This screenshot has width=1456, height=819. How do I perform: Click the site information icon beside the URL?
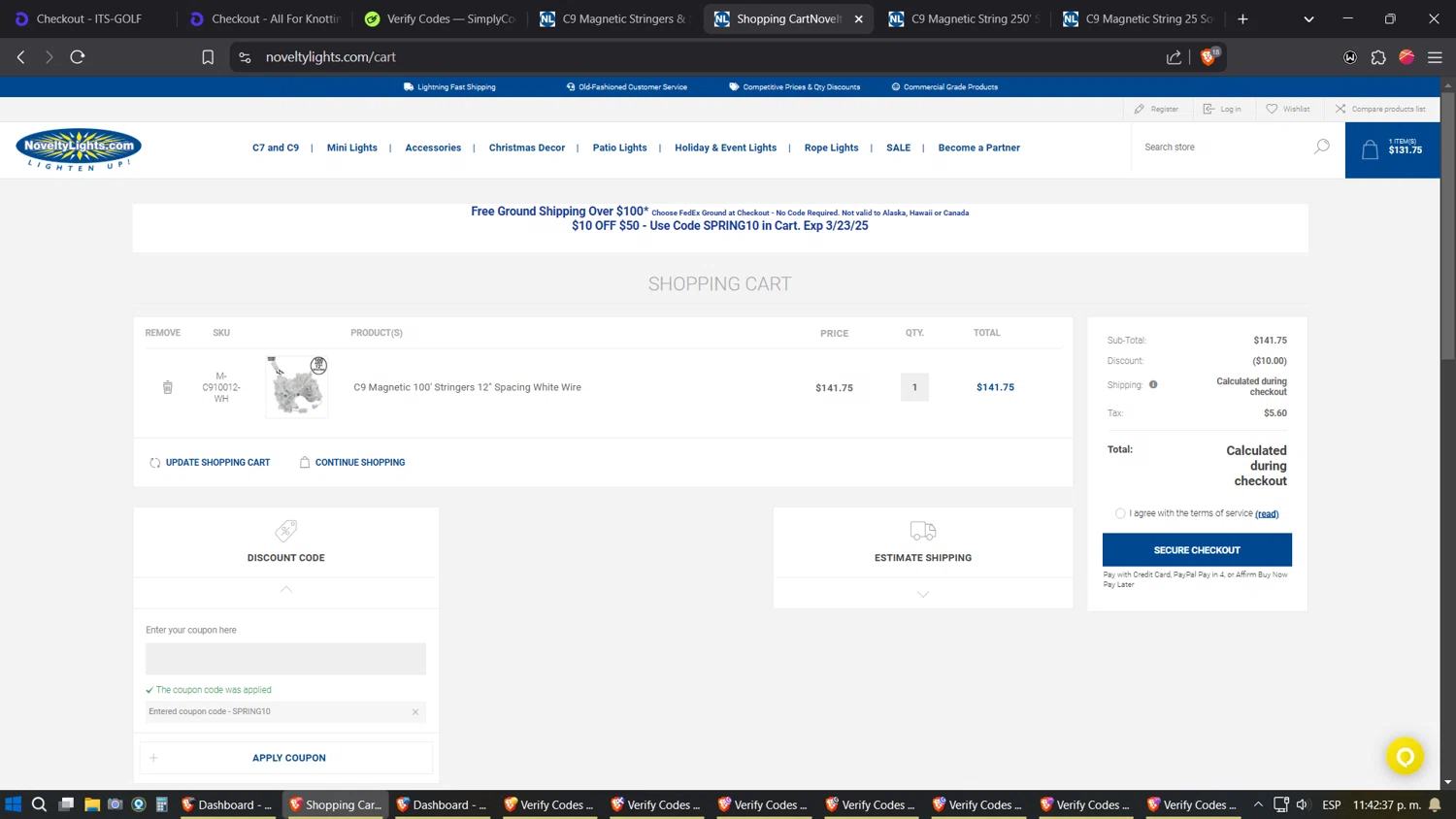245,57
